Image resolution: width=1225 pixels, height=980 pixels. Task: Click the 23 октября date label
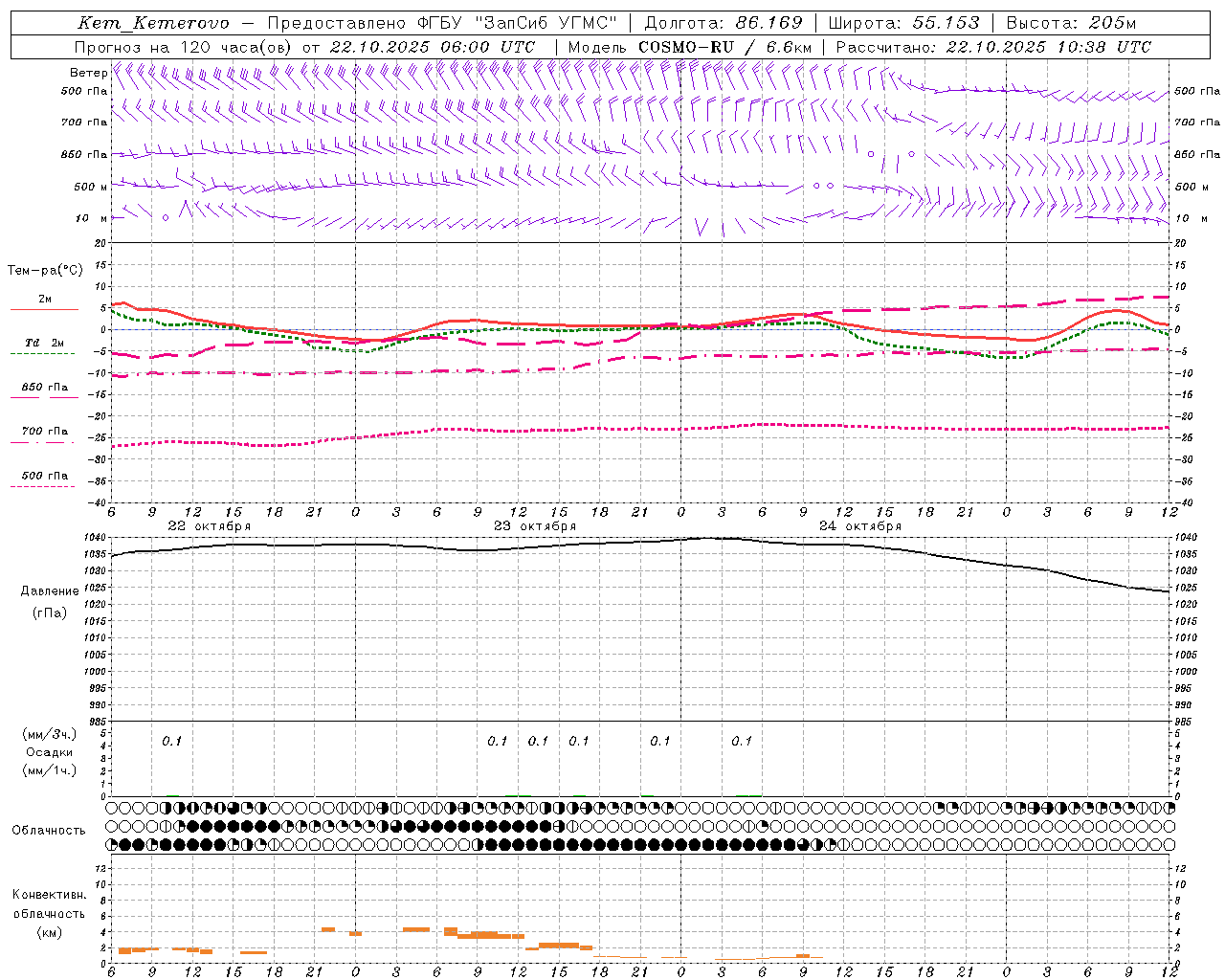pyautogui.click(x=535, y=526)
